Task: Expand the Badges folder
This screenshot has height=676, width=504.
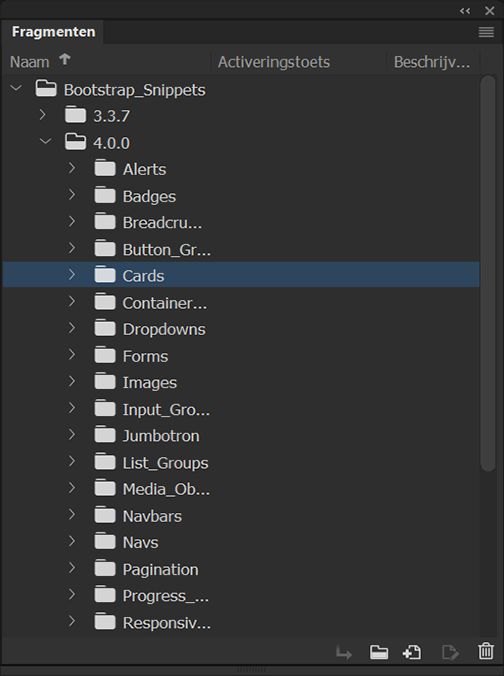Action: [x=72, y=195]
